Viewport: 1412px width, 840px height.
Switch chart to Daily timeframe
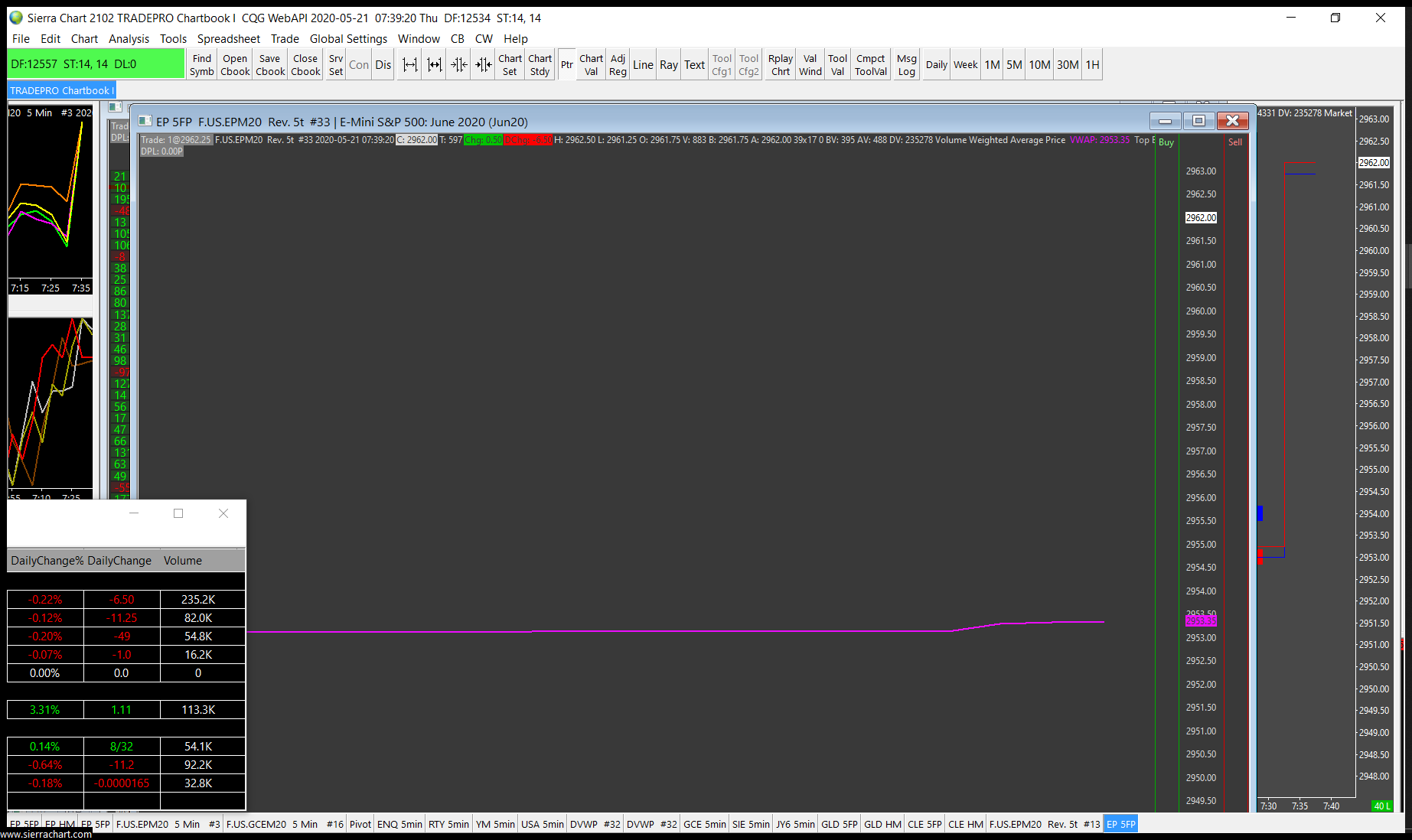pyautogui.click(x=937, y=65)
